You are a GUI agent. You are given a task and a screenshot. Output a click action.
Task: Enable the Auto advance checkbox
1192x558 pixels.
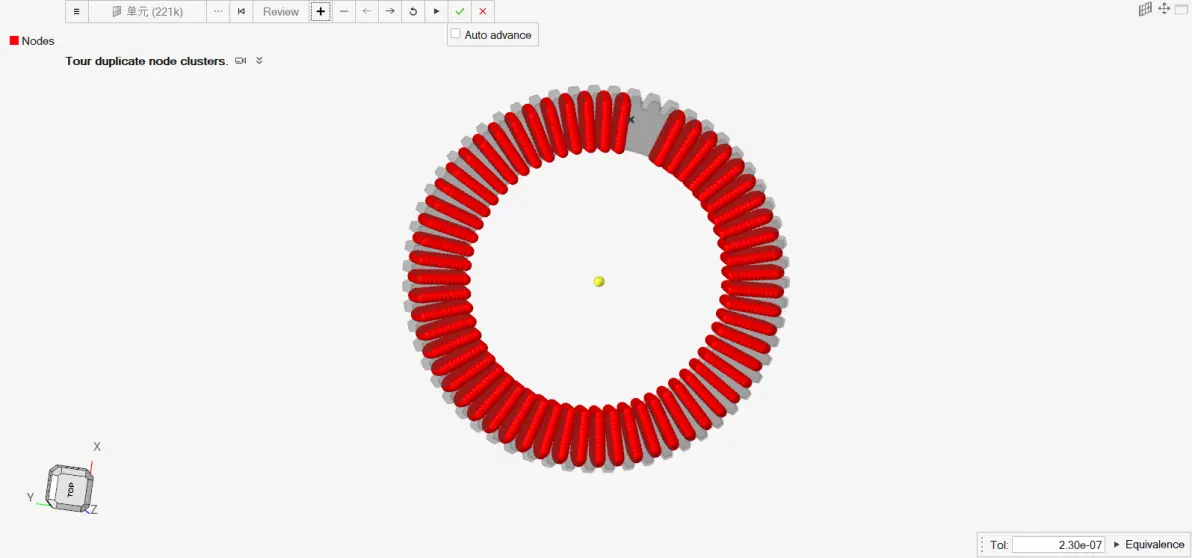point(455,34)
